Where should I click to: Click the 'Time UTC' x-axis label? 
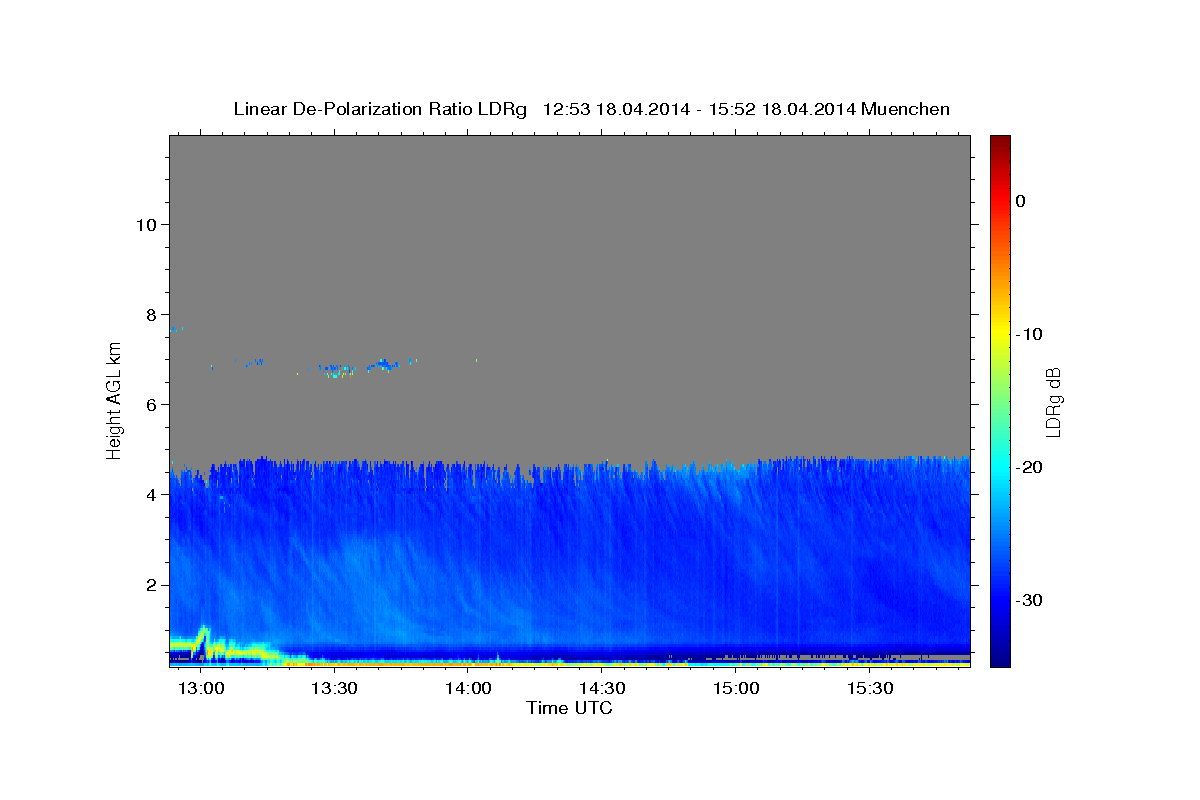(569, 708)
